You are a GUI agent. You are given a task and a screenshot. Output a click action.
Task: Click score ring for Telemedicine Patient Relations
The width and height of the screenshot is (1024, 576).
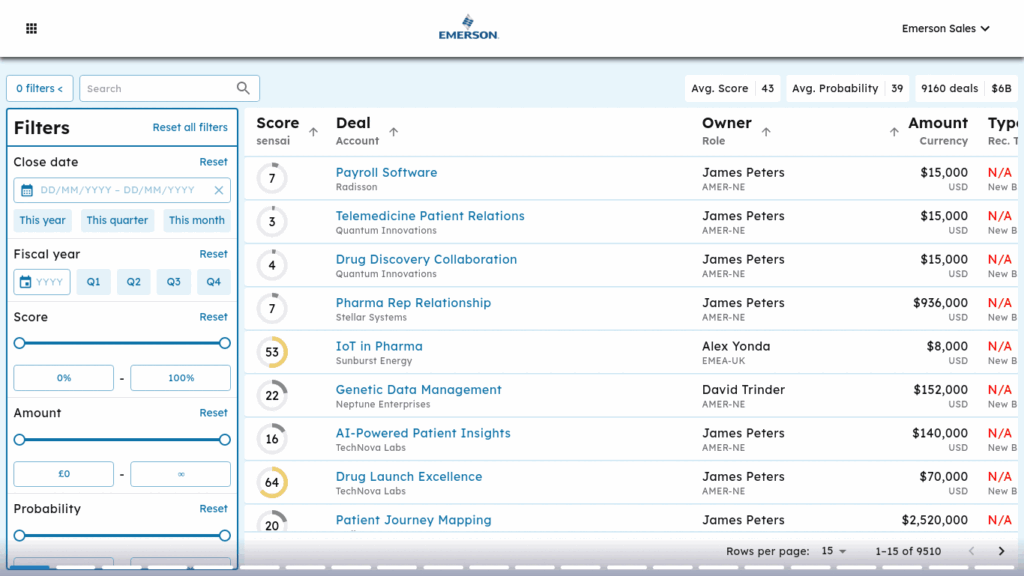tap(272, 221)
